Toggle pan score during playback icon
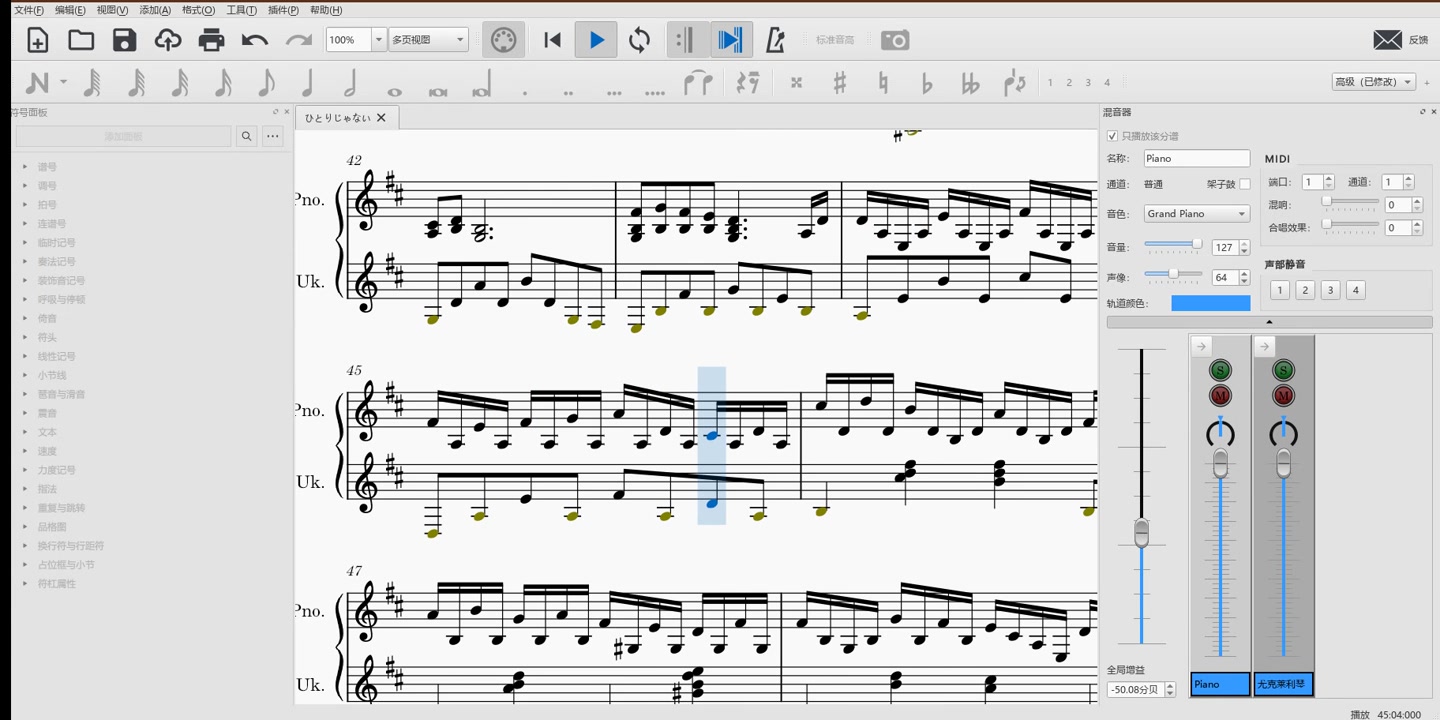This screenshot has width=1440, height=720. (x=731, y=40)
